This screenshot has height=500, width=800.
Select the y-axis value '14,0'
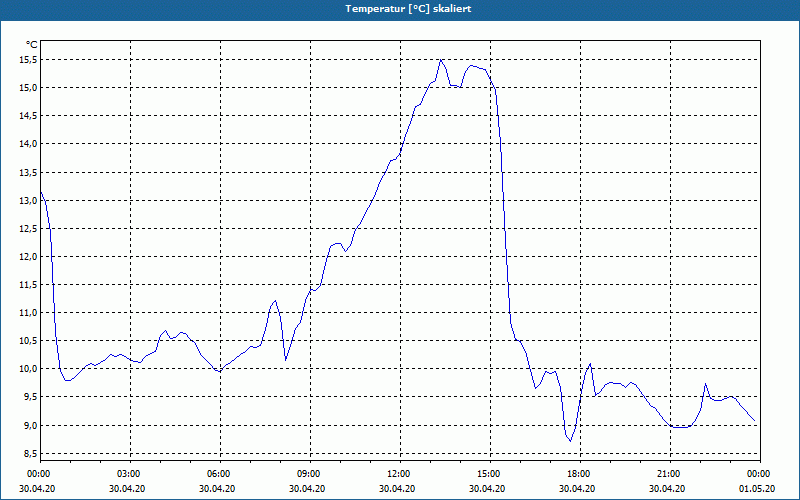(29, 144)
